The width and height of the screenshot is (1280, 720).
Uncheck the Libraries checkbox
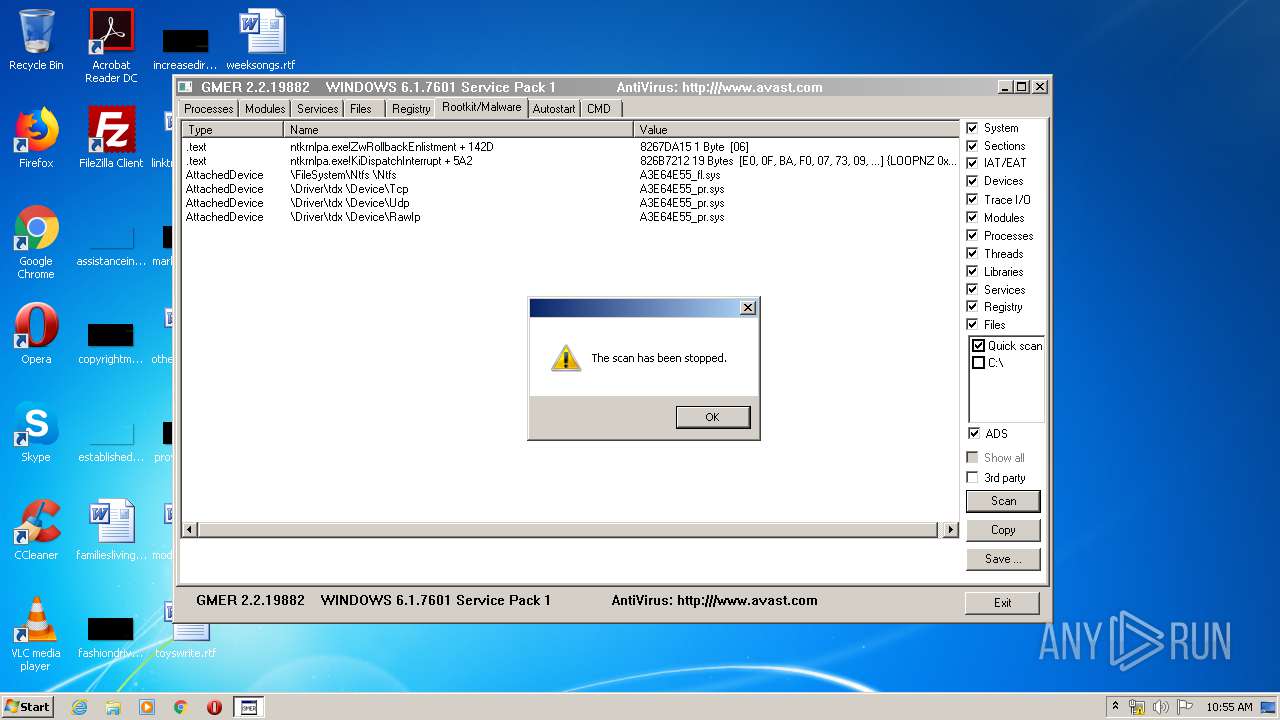tap(972, 272)
